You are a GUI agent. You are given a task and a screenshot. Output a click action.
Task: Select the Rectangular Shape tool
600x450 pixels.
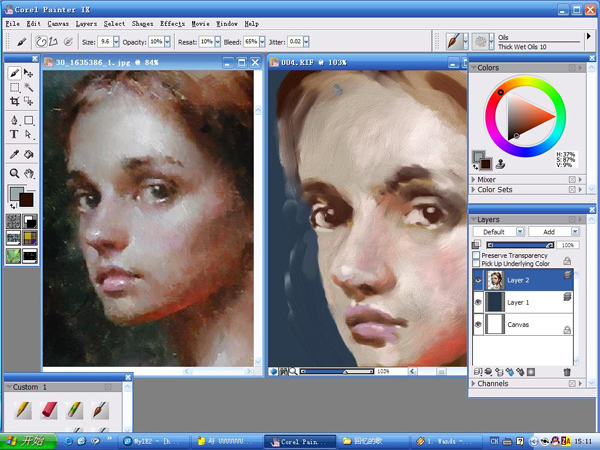[28, 120]
